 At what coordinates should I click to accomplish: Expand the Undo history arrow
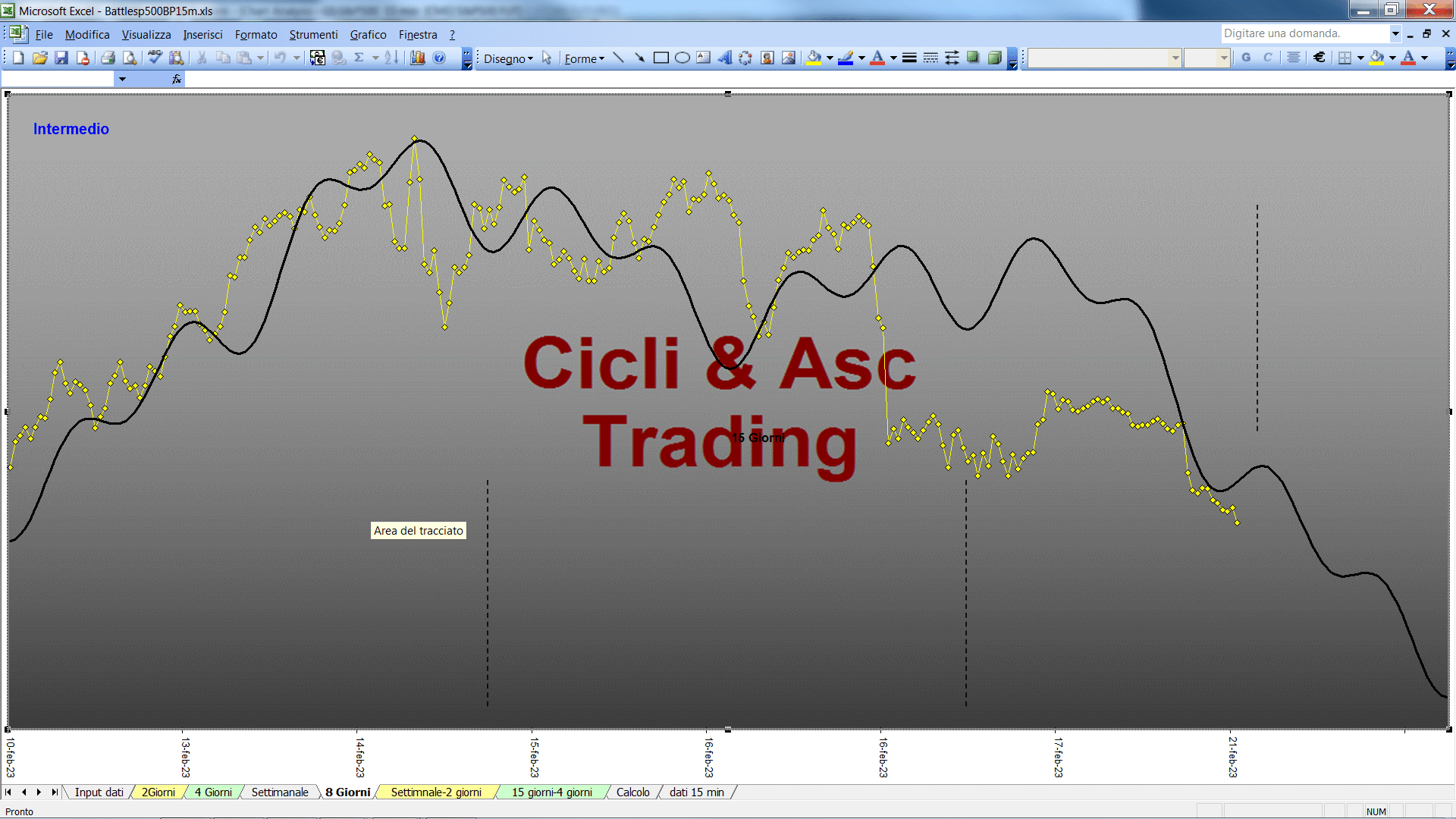(297, 58)
